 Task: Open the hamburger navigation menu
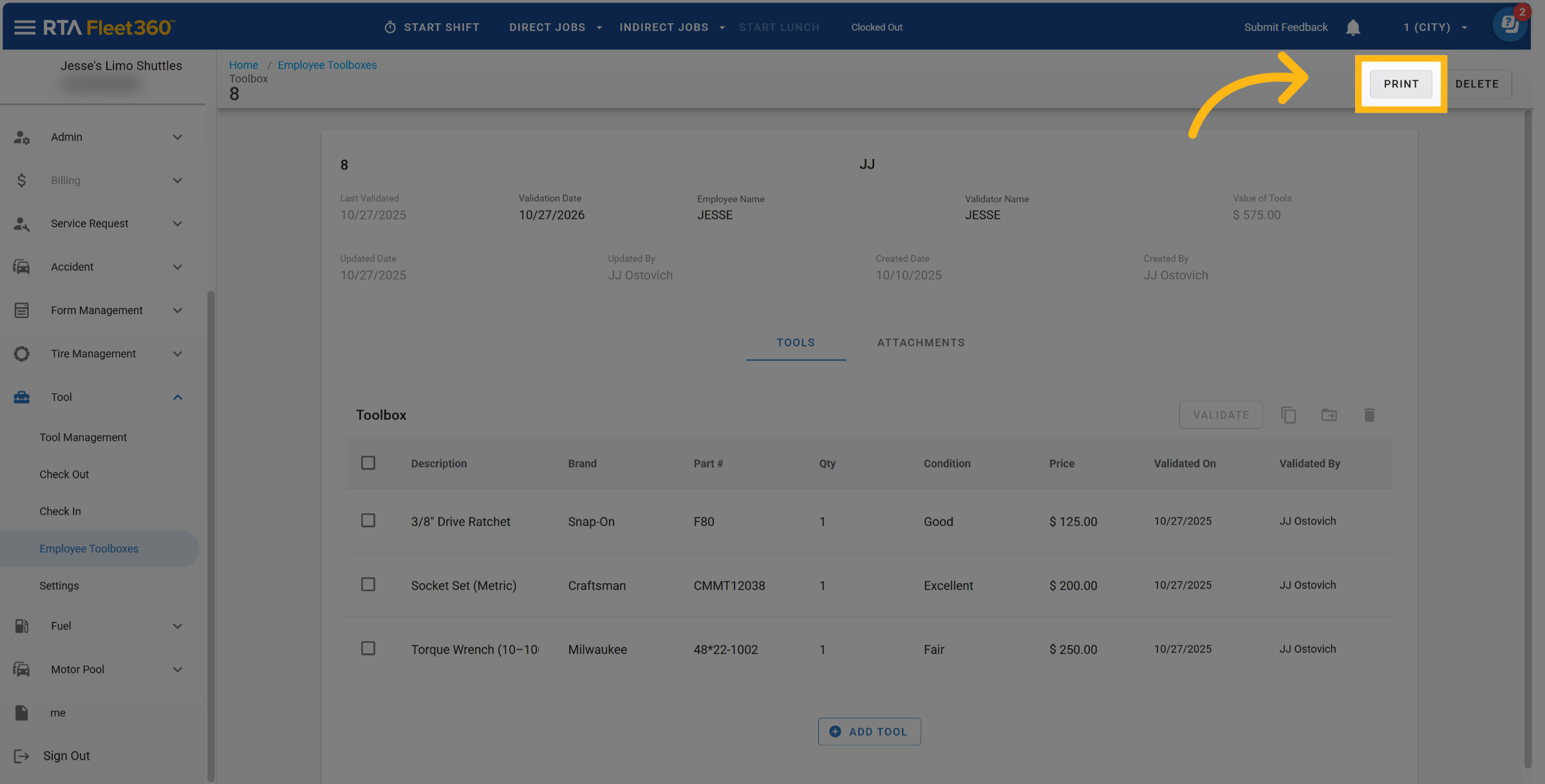24,27
